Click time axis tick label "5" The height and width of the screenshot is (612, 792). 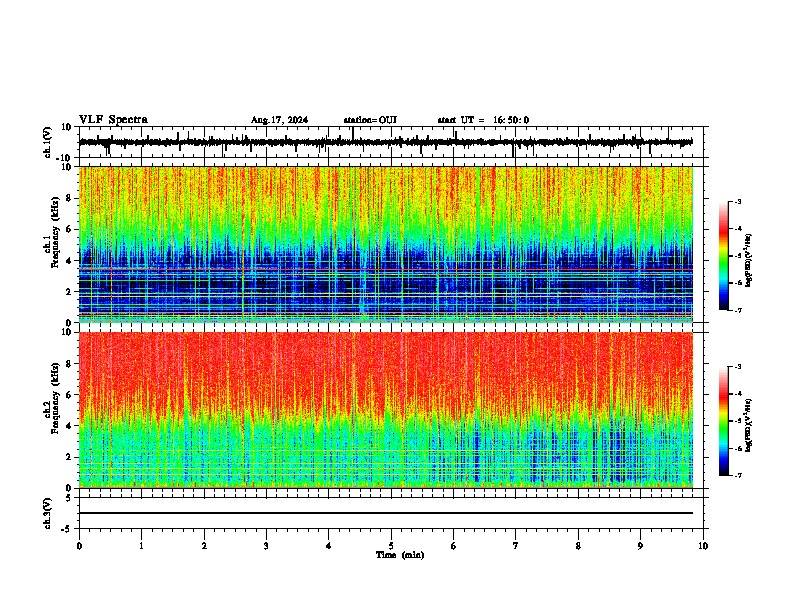tap(391, 546)
